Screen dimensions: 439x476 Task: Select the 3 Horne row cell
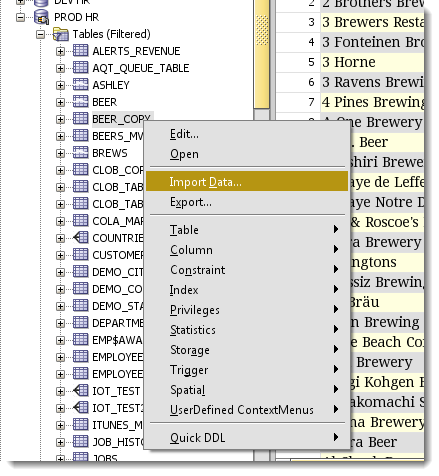coord(372,62)
